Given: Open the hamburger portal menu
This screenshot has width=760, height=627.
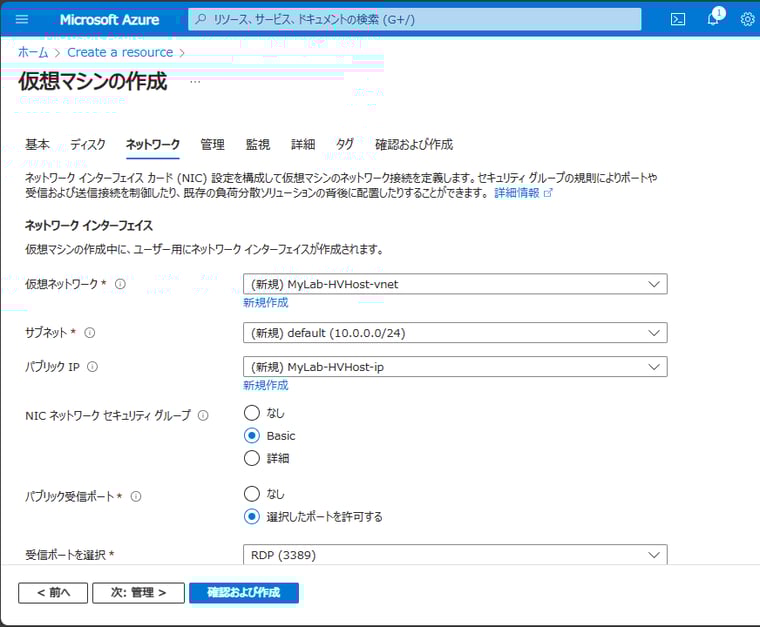Looking at the screenshot, I should point(22,19).
